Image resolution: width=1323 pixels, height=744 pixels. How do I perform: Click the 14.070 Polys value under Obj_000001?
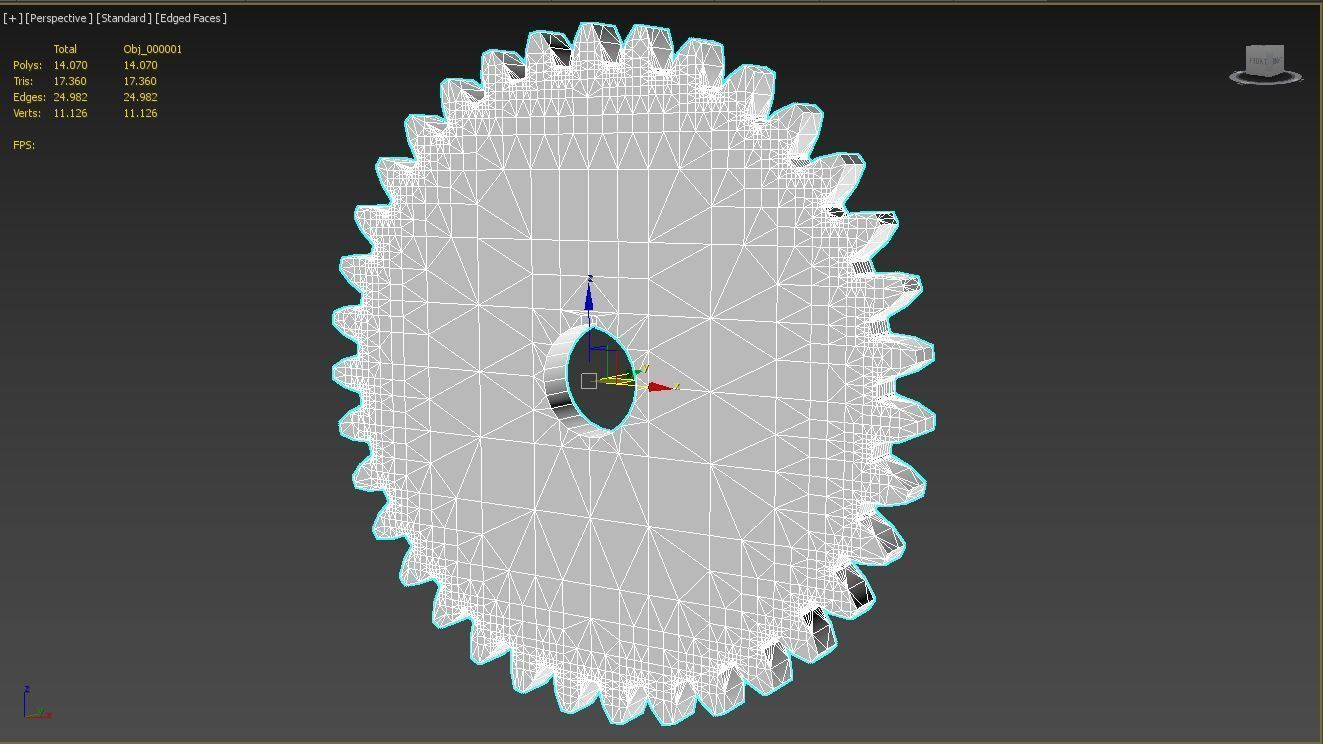coord(140,65)
